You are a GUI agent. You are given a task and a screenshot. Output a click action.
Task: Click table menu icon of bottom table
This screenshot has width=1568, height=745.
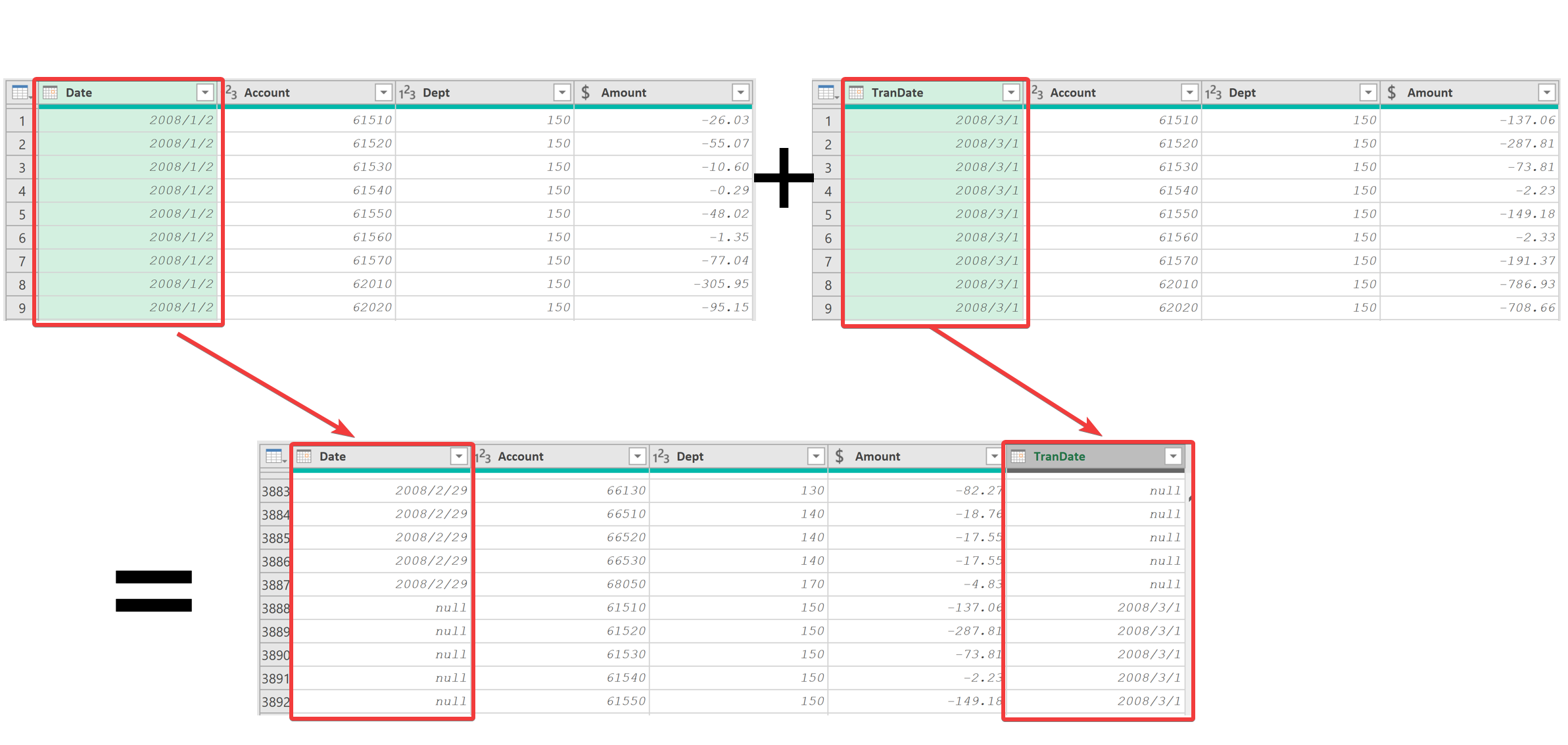[275, 456]
